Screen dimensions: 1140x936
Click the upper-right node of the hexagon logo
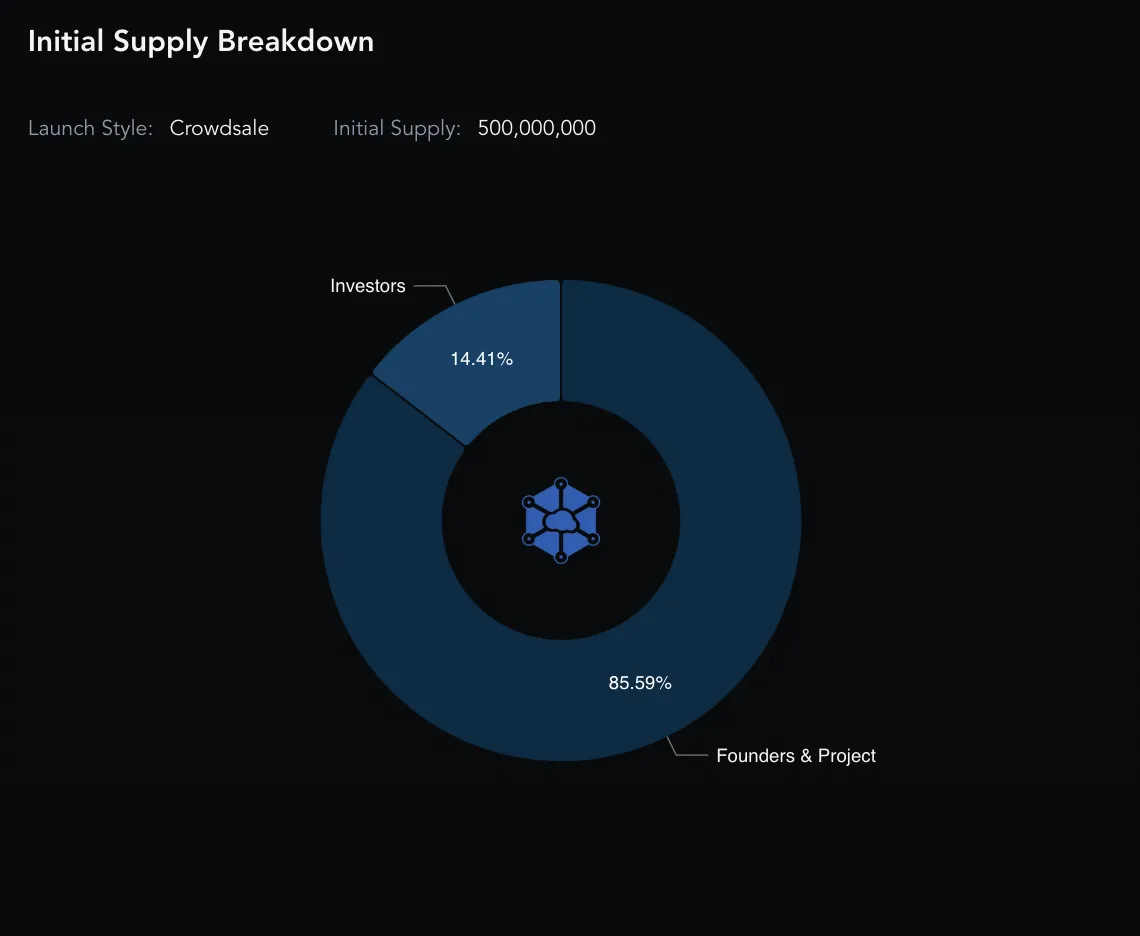[x=593, y=502]
